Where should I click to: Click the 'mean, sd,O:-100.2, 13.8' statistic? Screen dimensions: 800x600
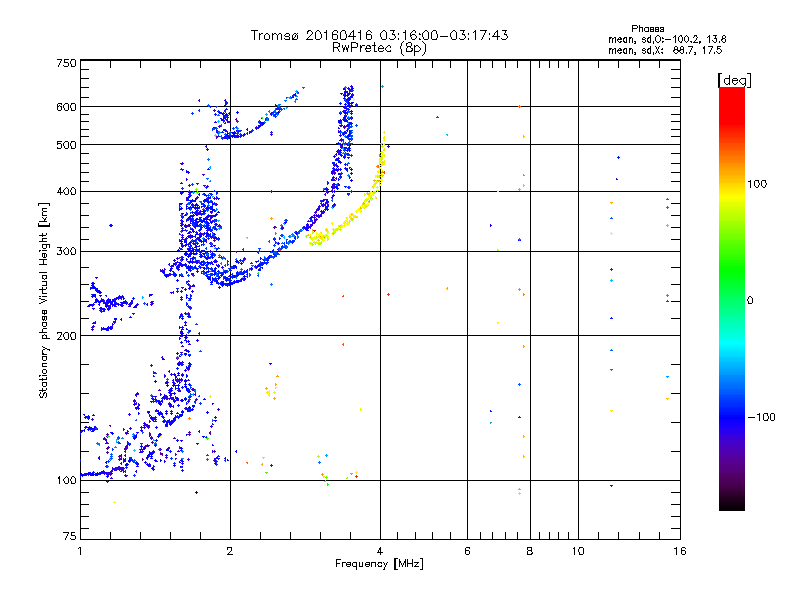(x=667, y=39)
